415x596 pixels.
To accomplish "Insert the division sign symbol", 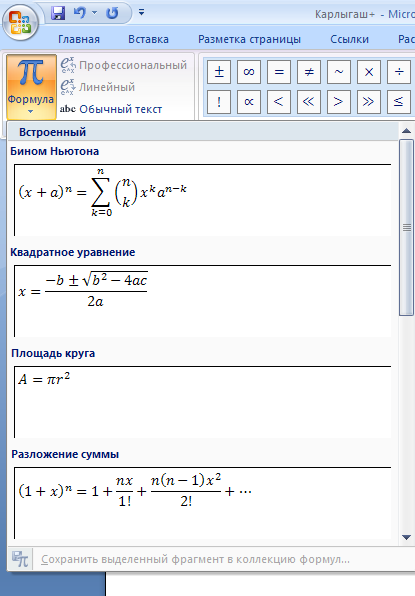I will [399, 72].
